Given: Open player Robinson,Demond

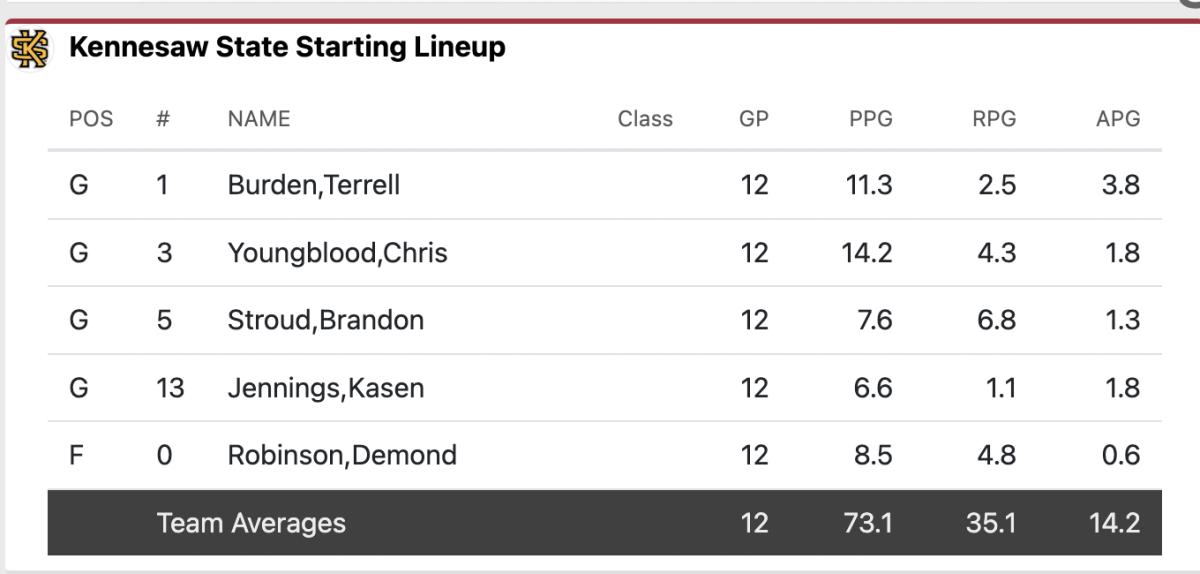Looking at the screenshot, I should click(x=342, y=455).
